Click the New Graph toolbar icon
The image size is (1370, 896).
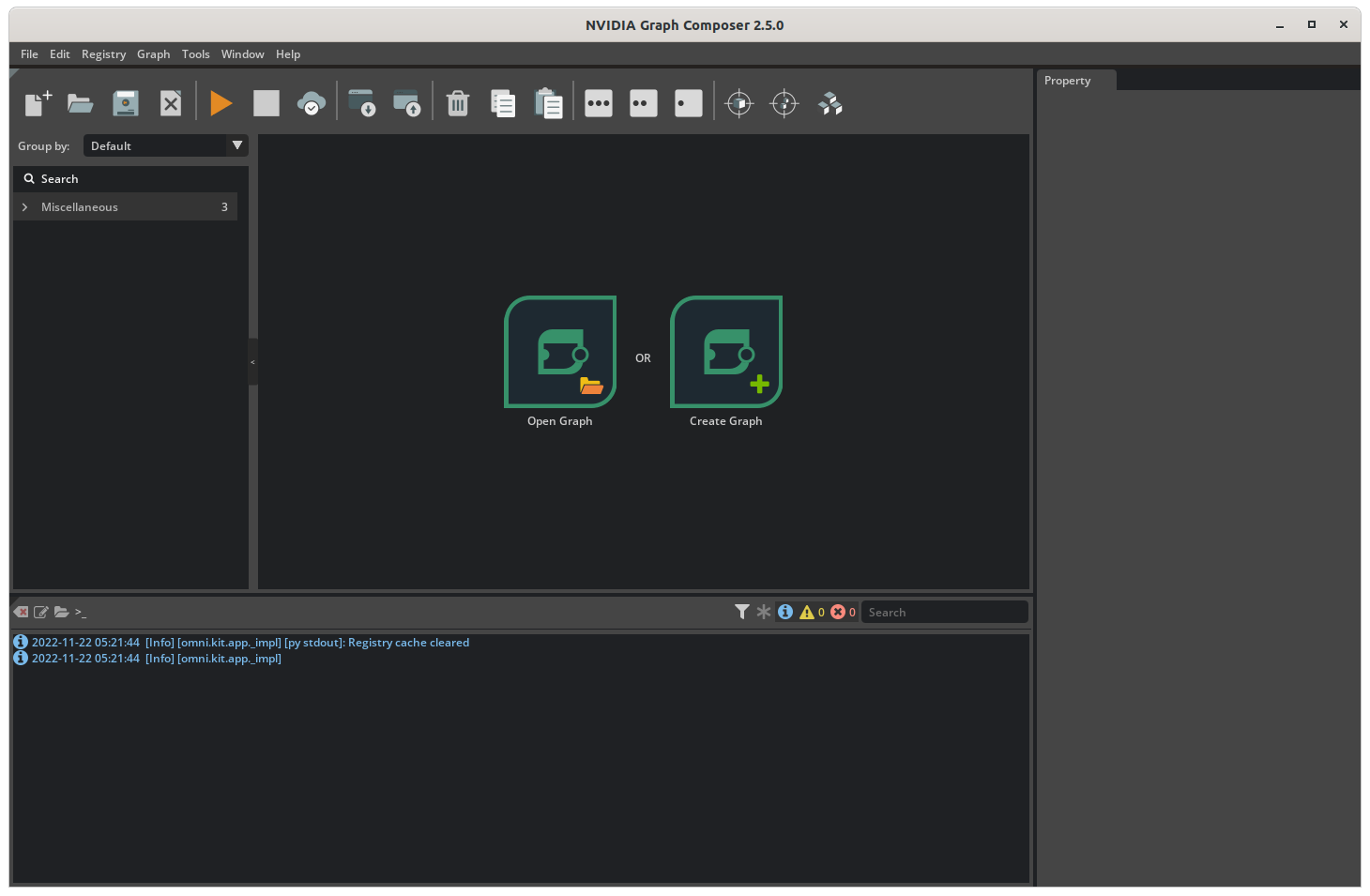[38, 103]
